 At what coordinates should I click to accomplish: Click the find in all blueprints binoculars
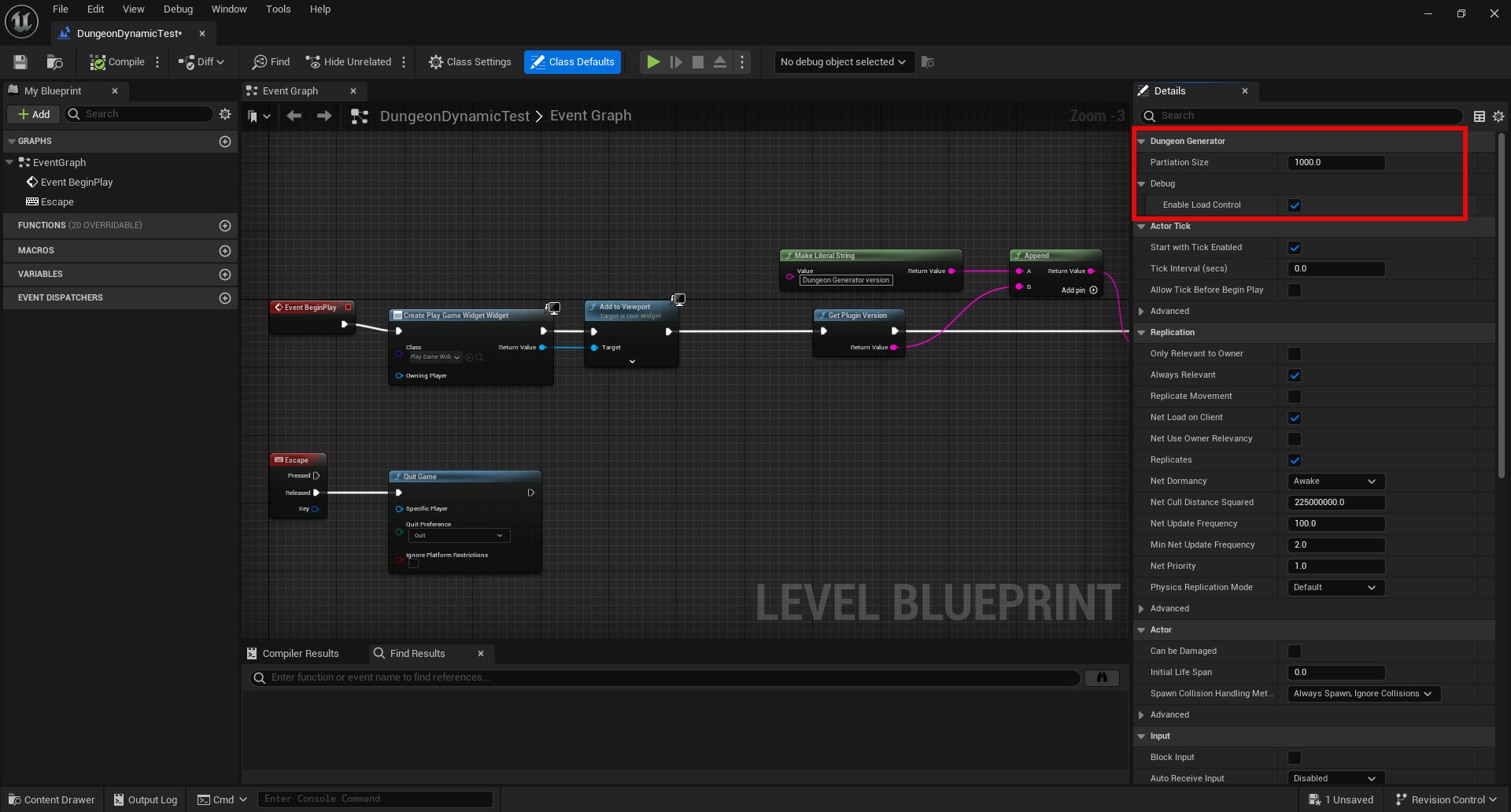point(1102,677)
